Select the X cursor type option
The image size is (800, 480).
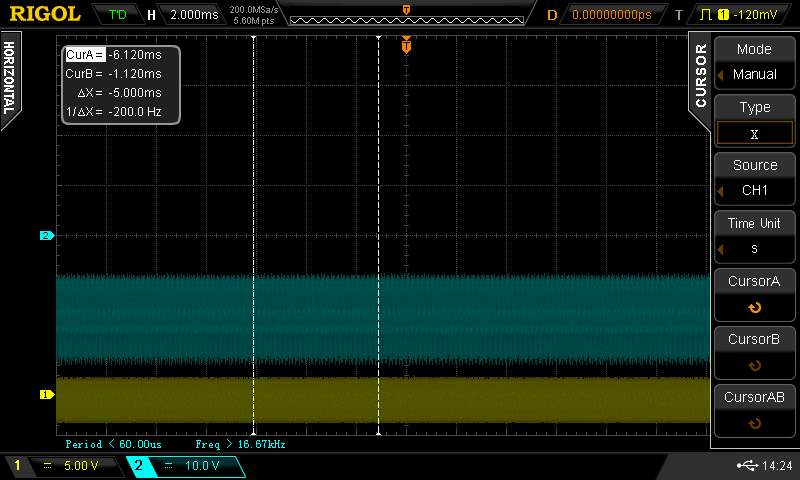coord(754,133)
